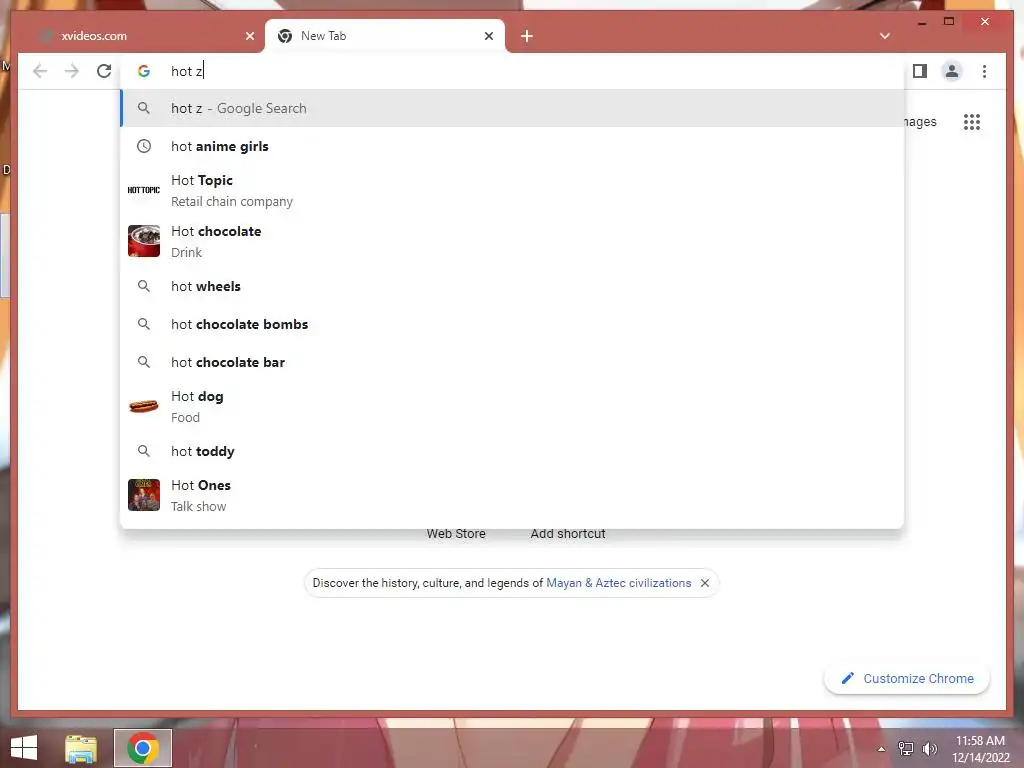Select 'hot chocolate bombs' suggestion
The height and width of the screenshot is (768, 1024).
(512, 324)
